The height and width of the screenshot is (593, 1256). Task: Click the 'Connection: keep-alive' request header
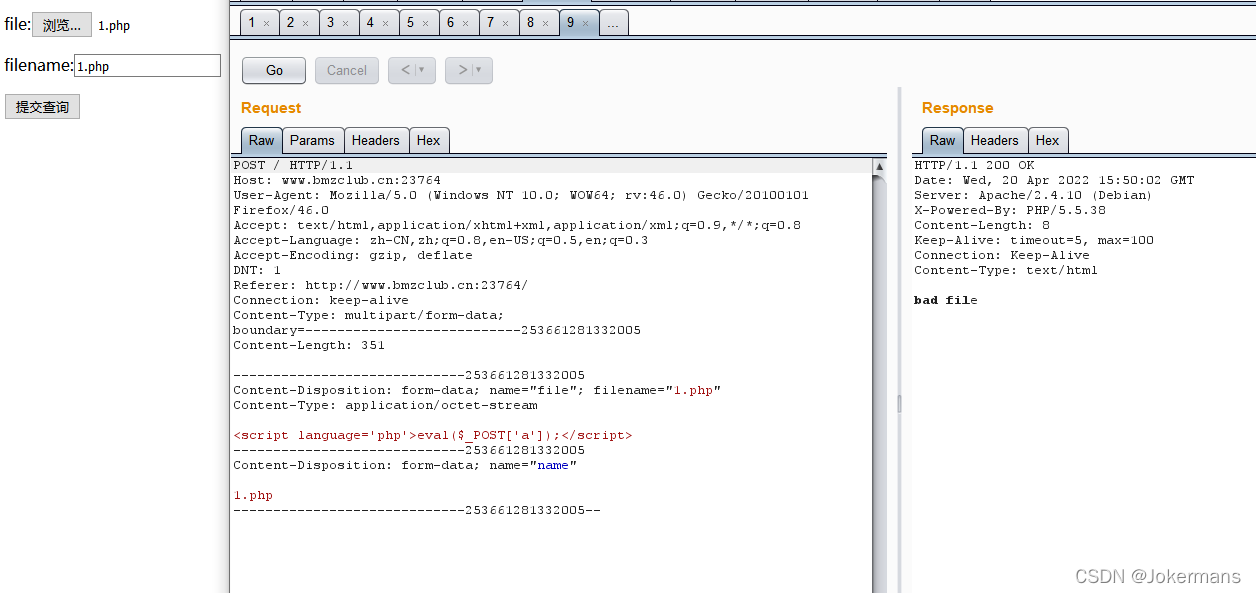[x=321, y=300]
